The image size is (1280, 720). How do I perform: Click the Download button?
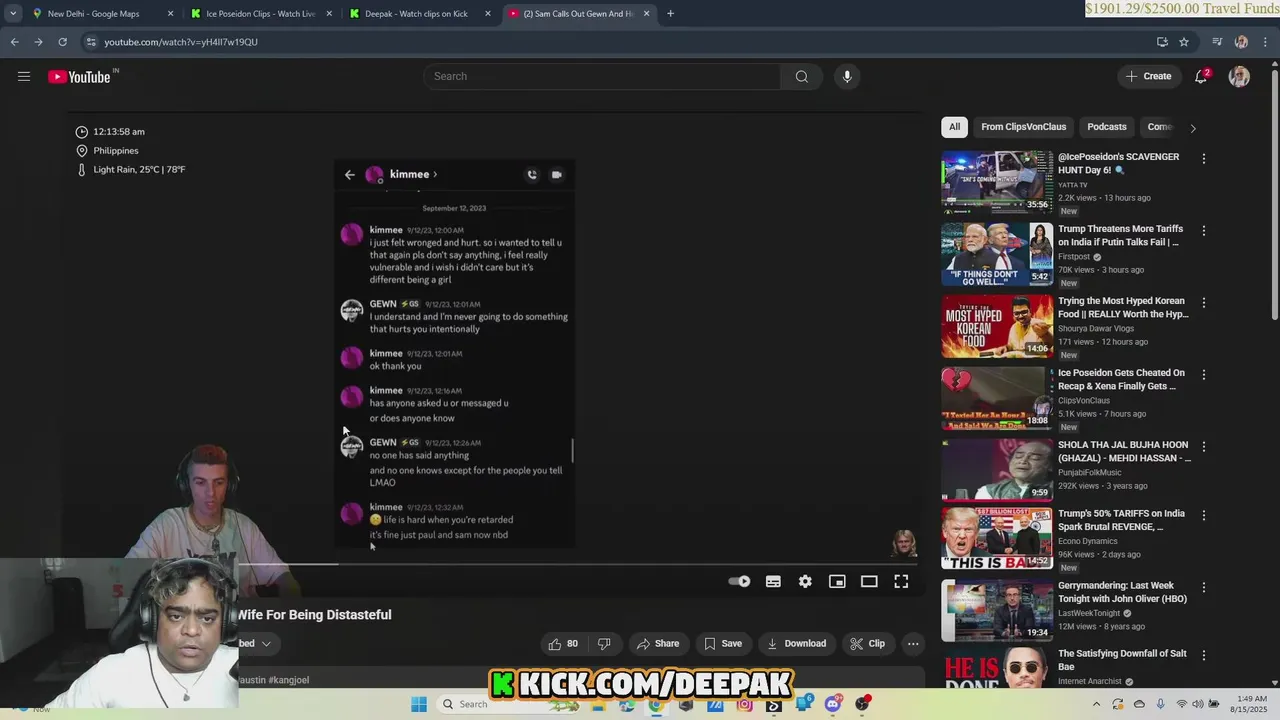796,644
